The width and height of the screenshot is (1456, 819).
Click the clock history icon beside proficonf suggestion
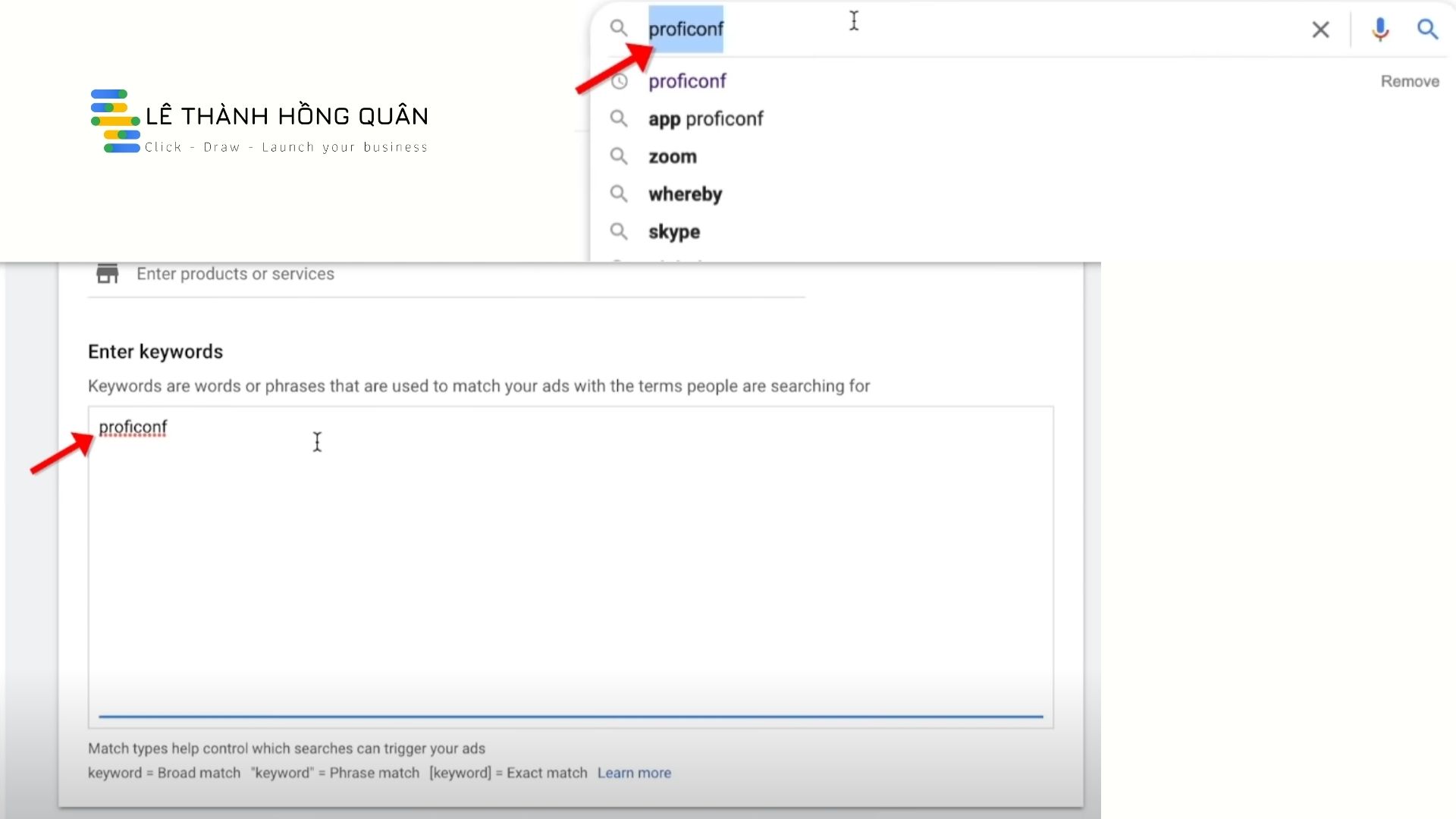pyautogui.click(x=619, y=80)
